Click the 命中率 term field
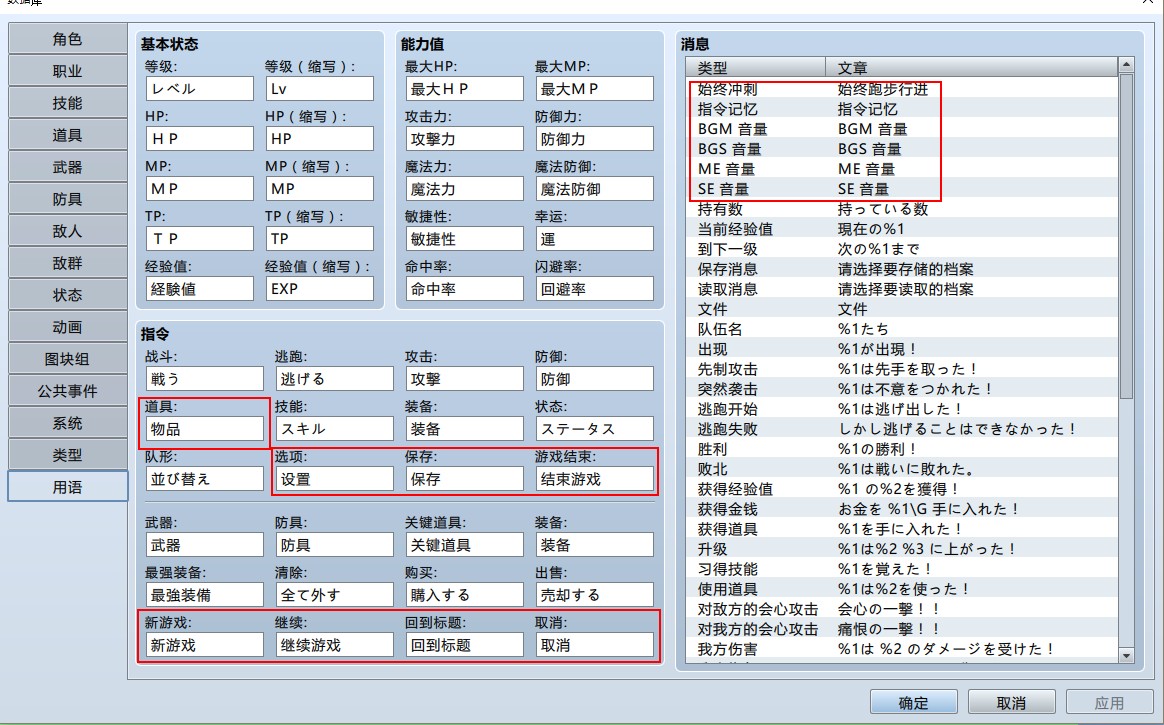The height and width of the screenshot is (725, 1164). tap(464, 289)
